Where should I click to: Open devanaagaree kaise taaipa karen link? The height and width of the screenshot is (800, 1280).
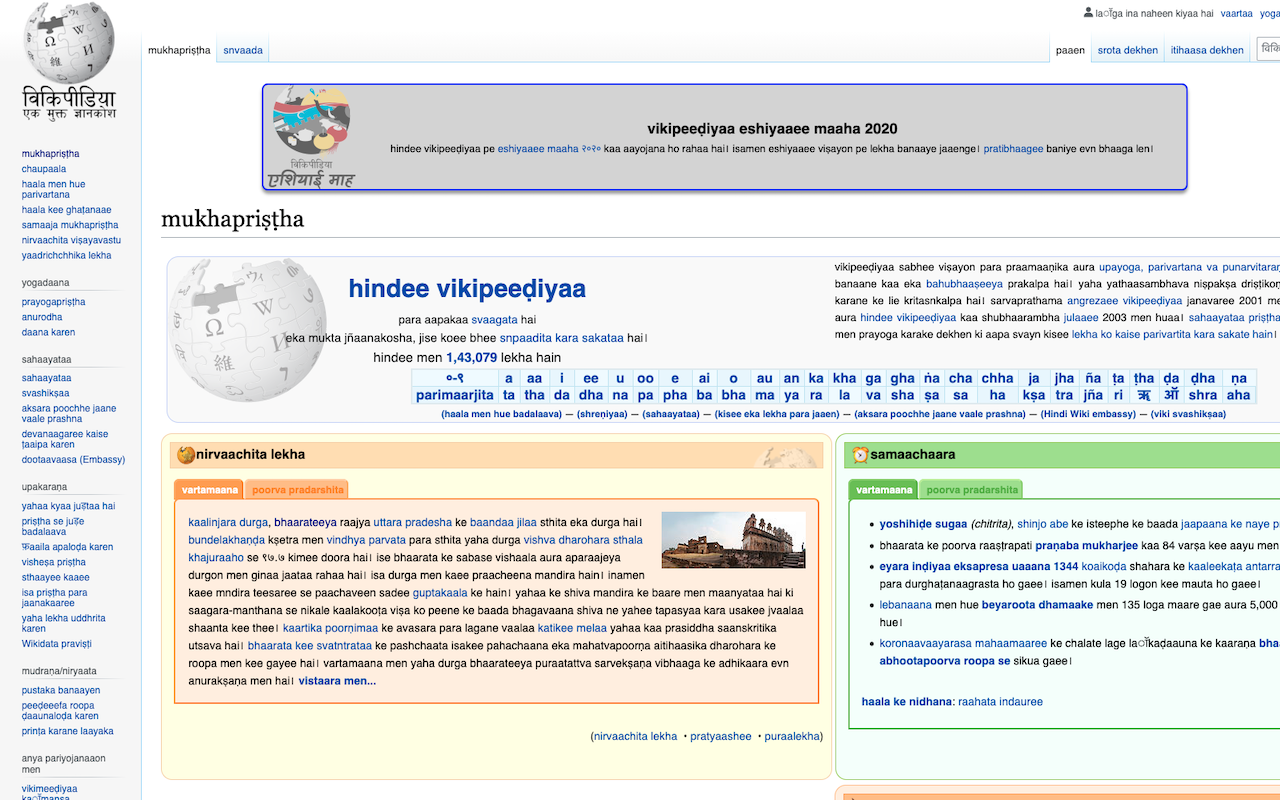pos(65,439)
